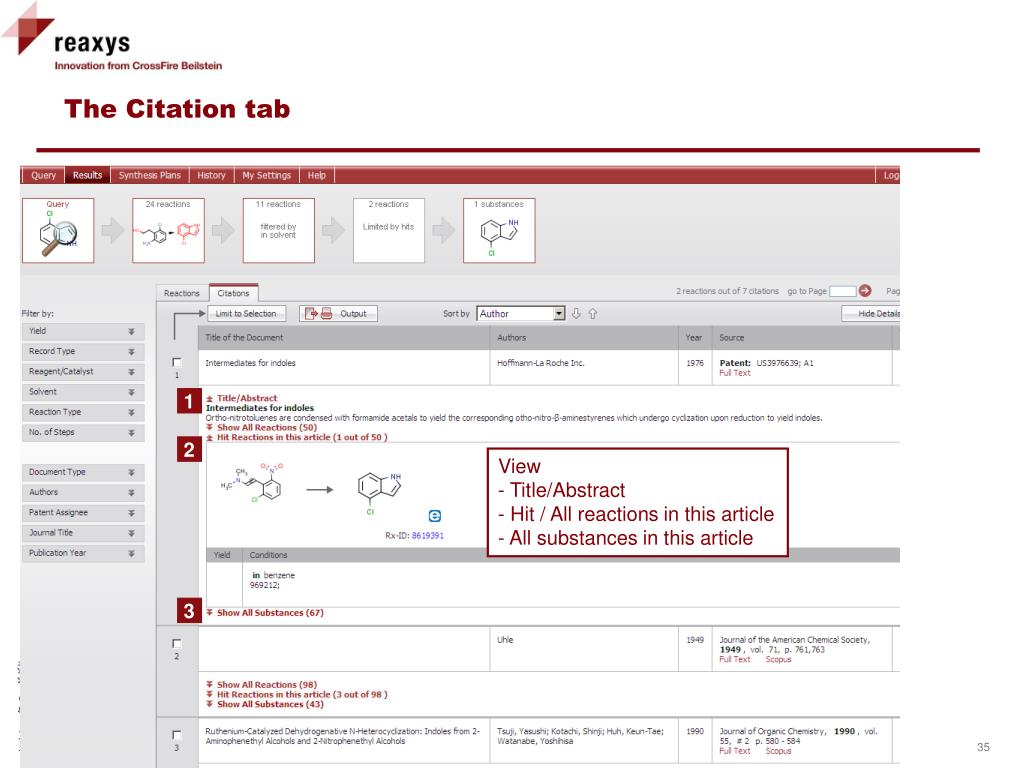Switch to the Reactions sub-tab
Viewport: 1024px width, 768px height.
tap(182, 293)
